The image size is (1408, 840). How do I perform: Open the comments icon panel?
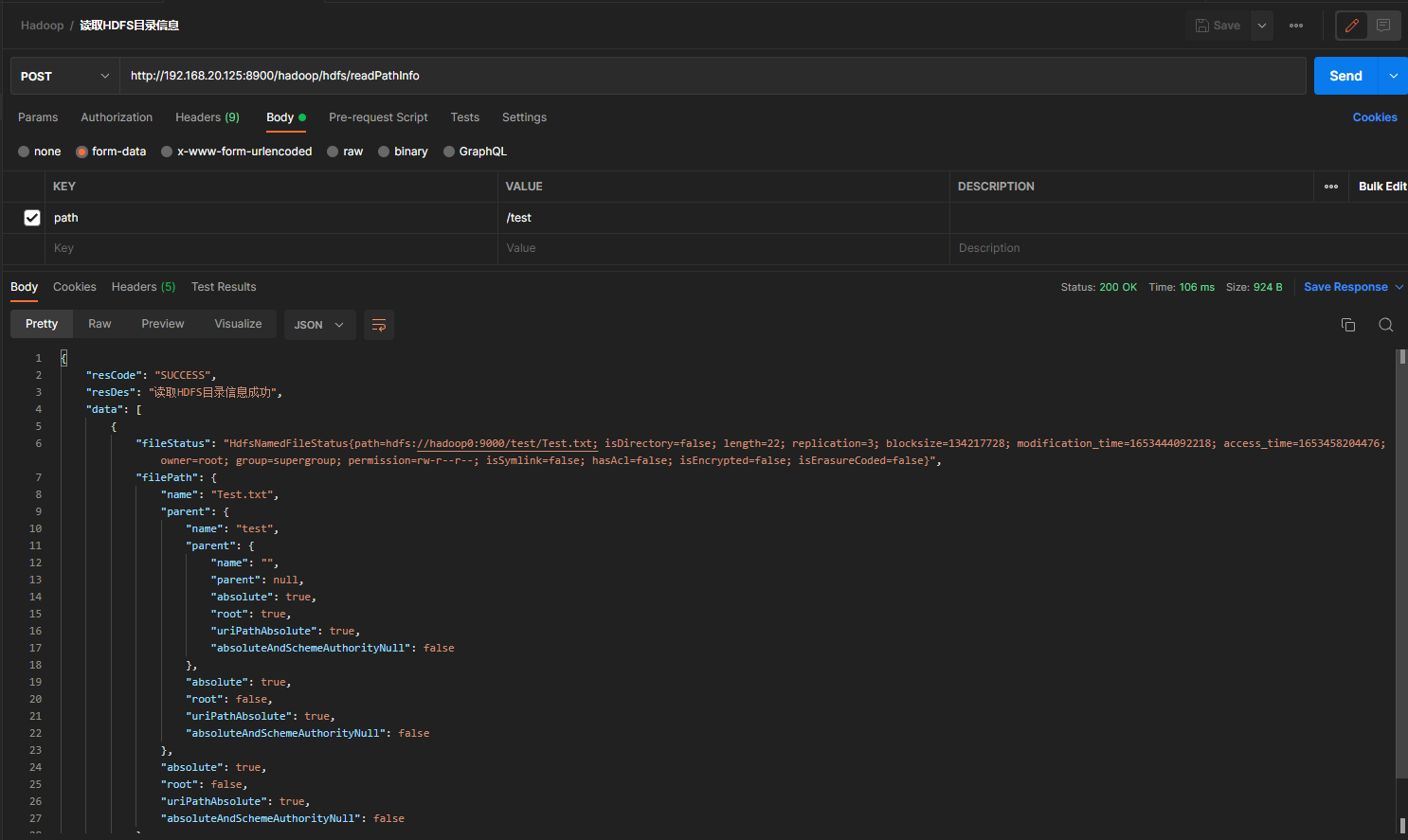coord(1383,26)
